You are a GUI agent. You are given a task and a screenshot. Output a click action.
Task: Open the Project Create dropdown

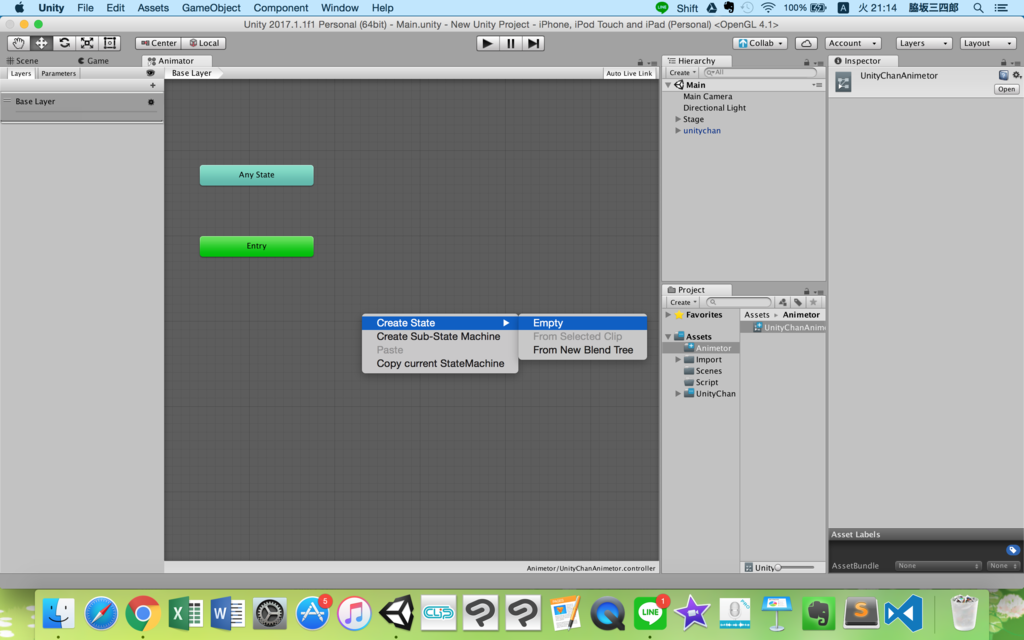click(683, 302)
